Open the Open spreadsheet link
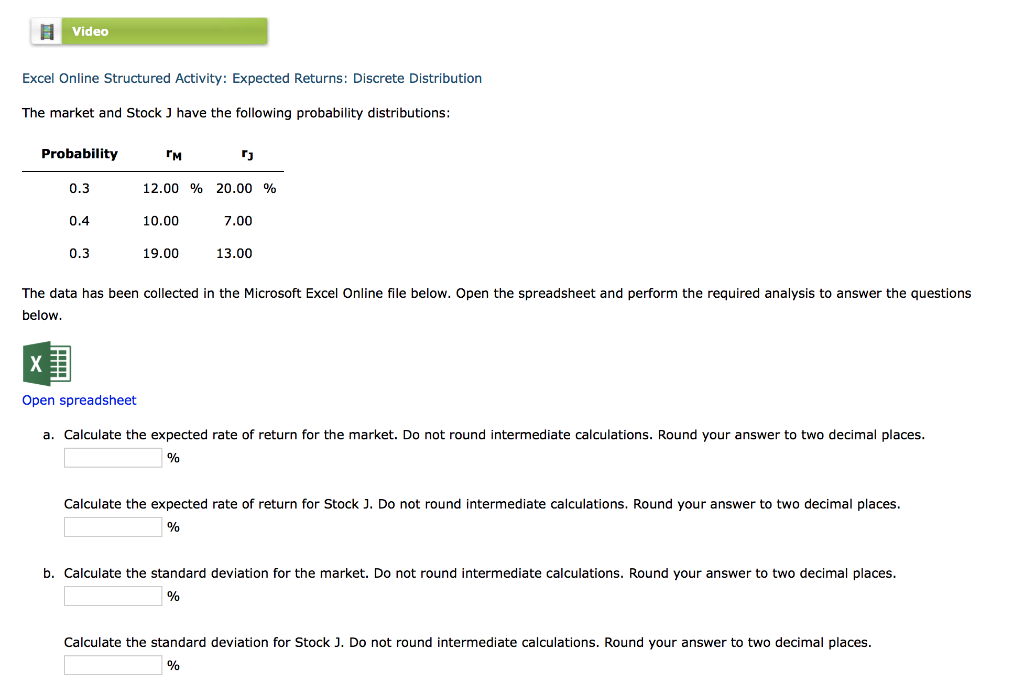The height and width of the screenshot is (692, 1024). (79, 400)
